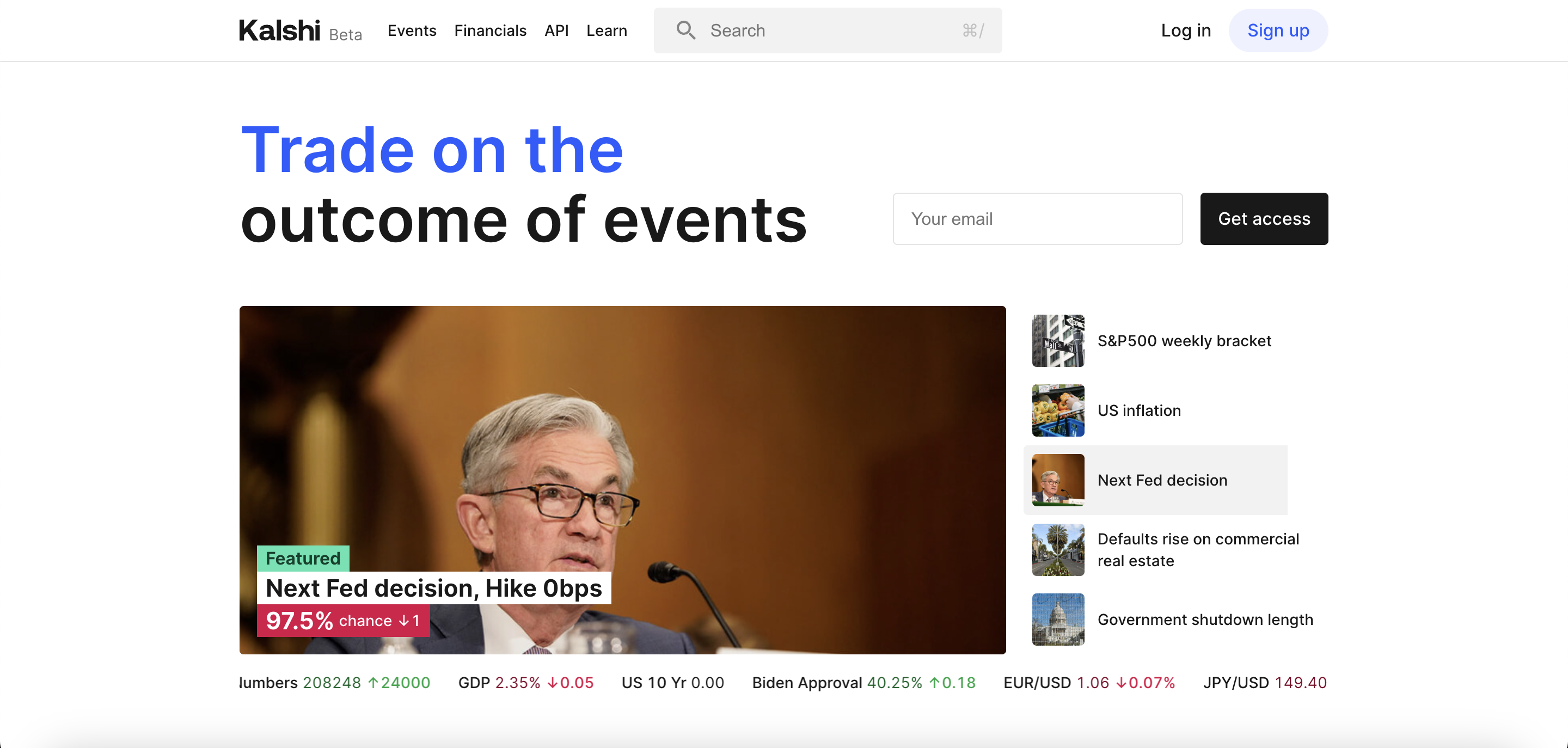Click the Kalshi logo

click(x=279, y=30)
